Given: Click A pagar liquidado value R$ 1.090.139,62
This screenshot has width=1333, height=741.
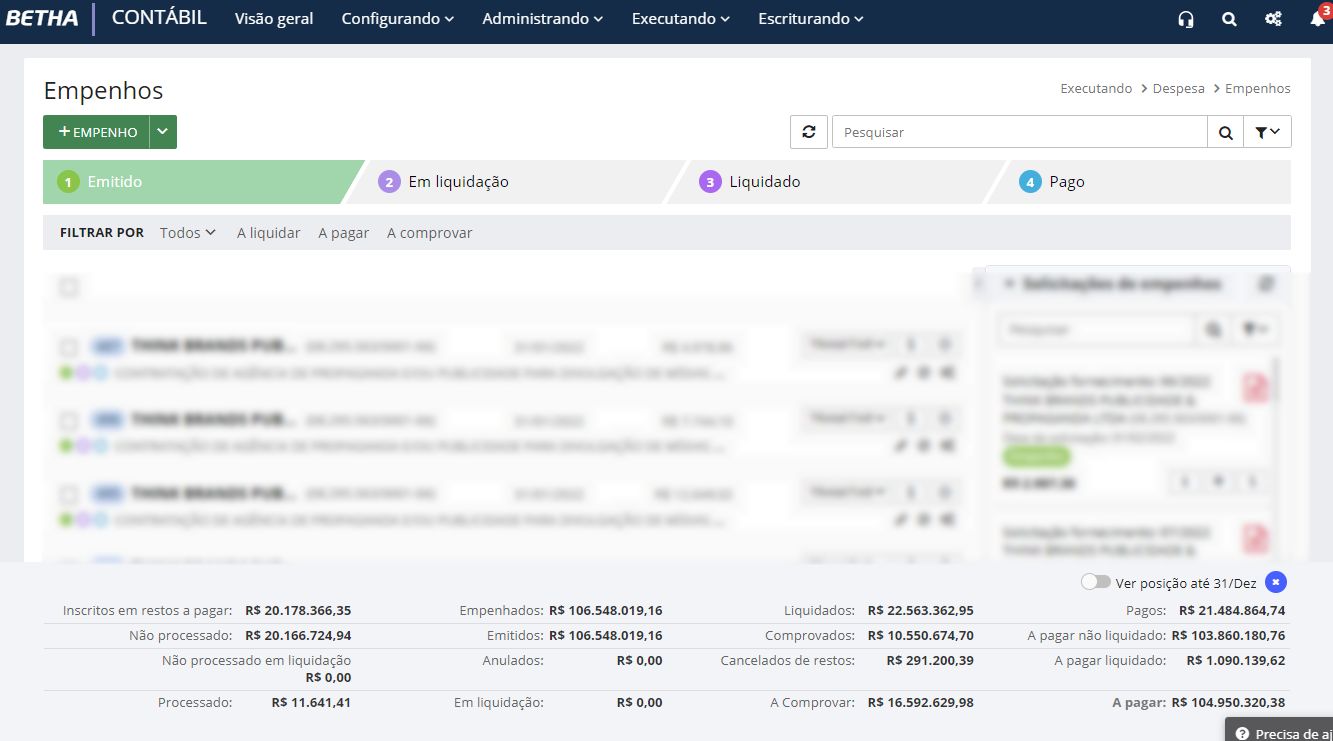Looking at the screenshot, I should (1236, 660).
